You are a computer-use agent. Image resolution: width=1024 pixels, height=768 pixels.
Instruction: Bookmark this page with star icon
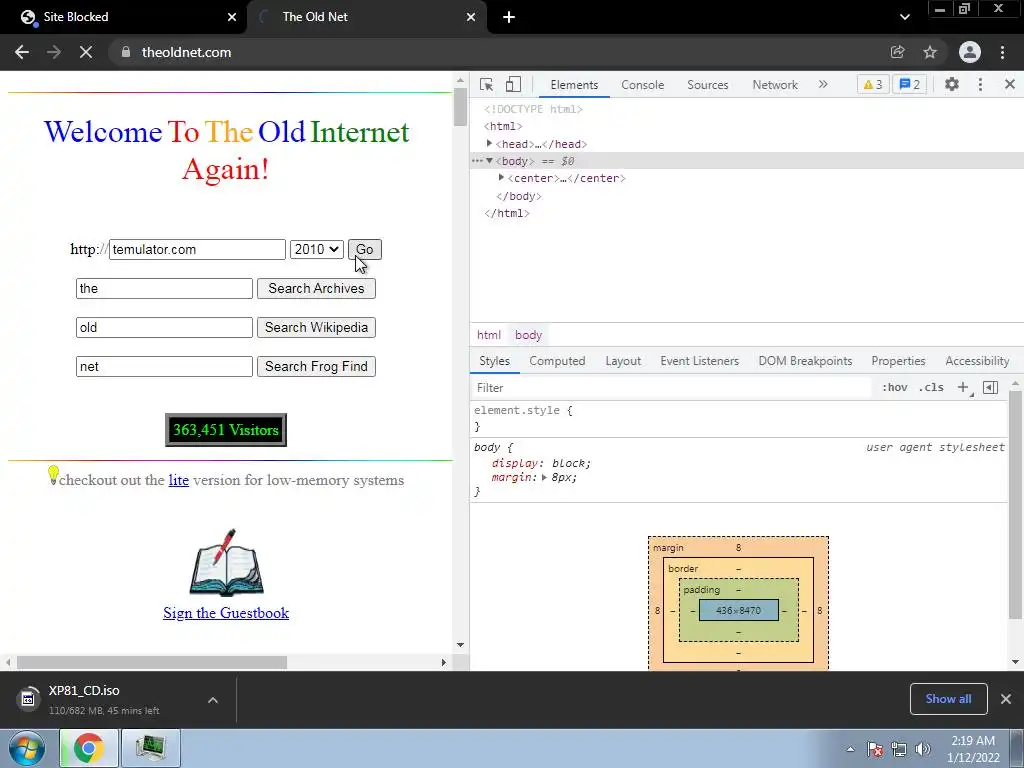tap(930, 52)
